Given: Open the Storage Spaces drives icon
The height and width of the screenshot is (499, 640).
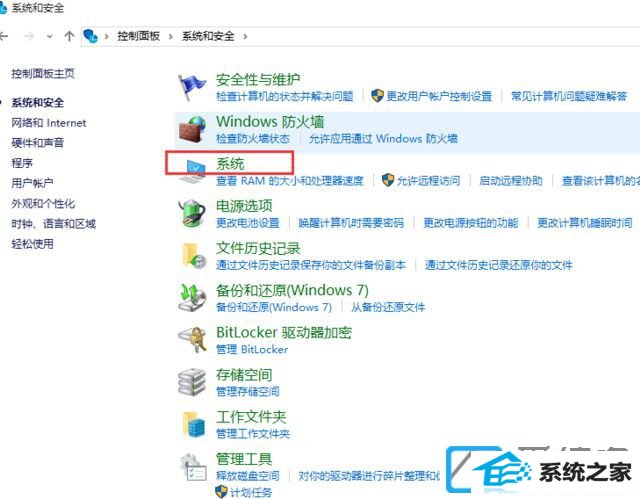Looking at the screenshot, I should 192,382.
